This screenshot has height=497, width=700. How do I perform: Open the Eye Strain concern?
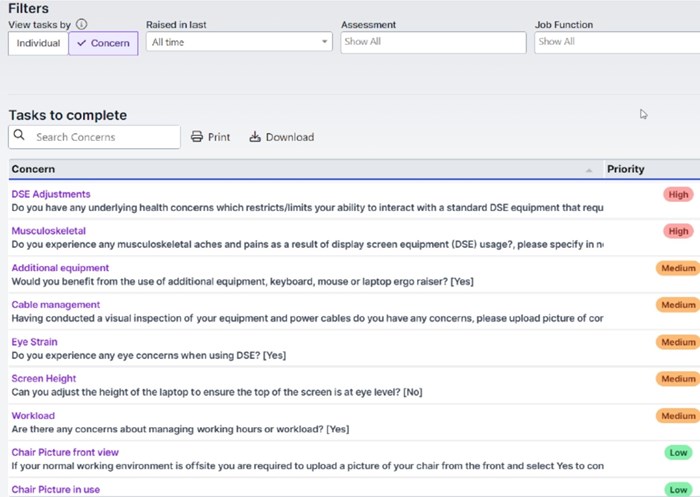pyautogui.click(x=34, y=342)
